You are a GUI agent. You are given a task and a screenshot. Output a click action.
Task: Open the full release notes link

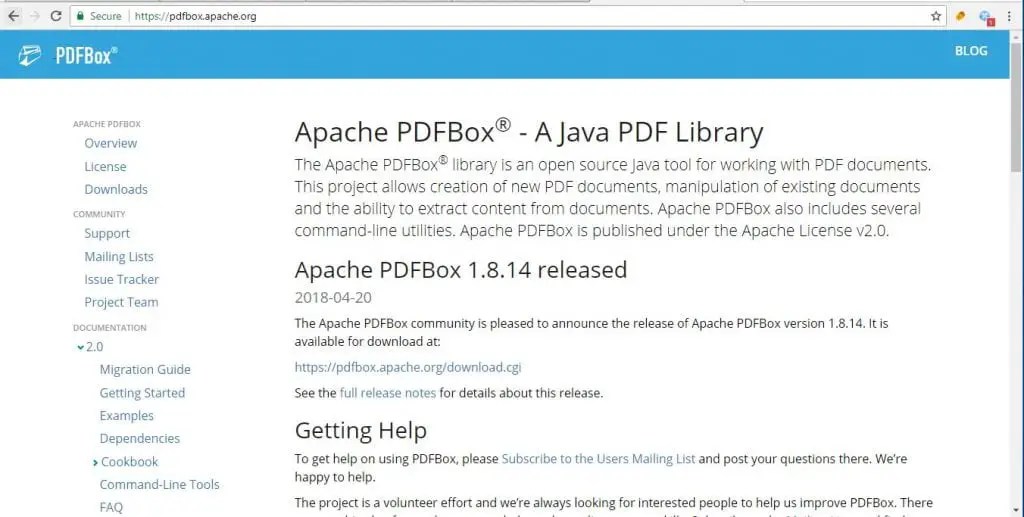click(x=387, y=393)
